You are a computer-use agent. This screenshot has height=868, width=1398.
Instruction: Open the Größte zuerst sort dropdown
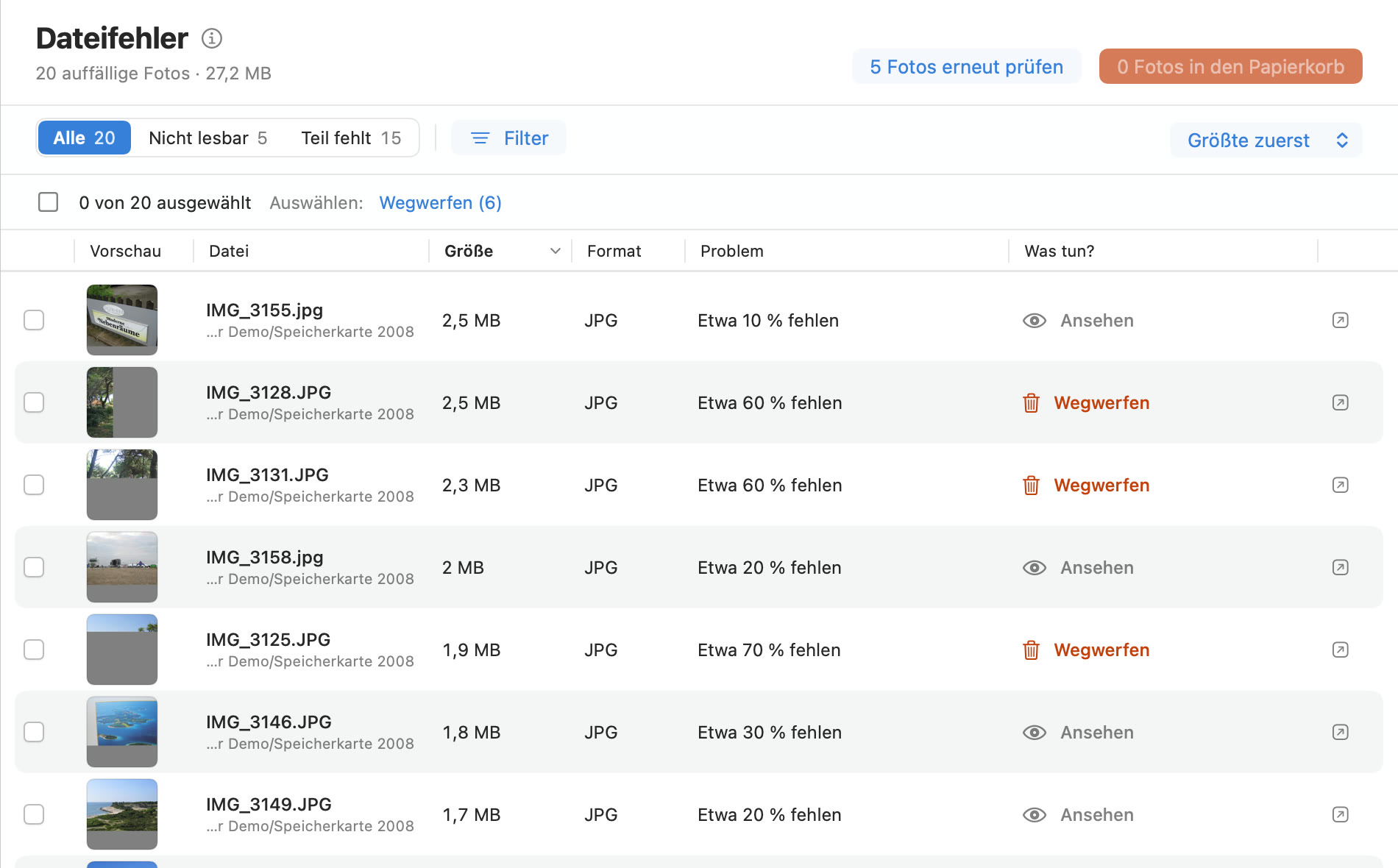pos(1266,140)
